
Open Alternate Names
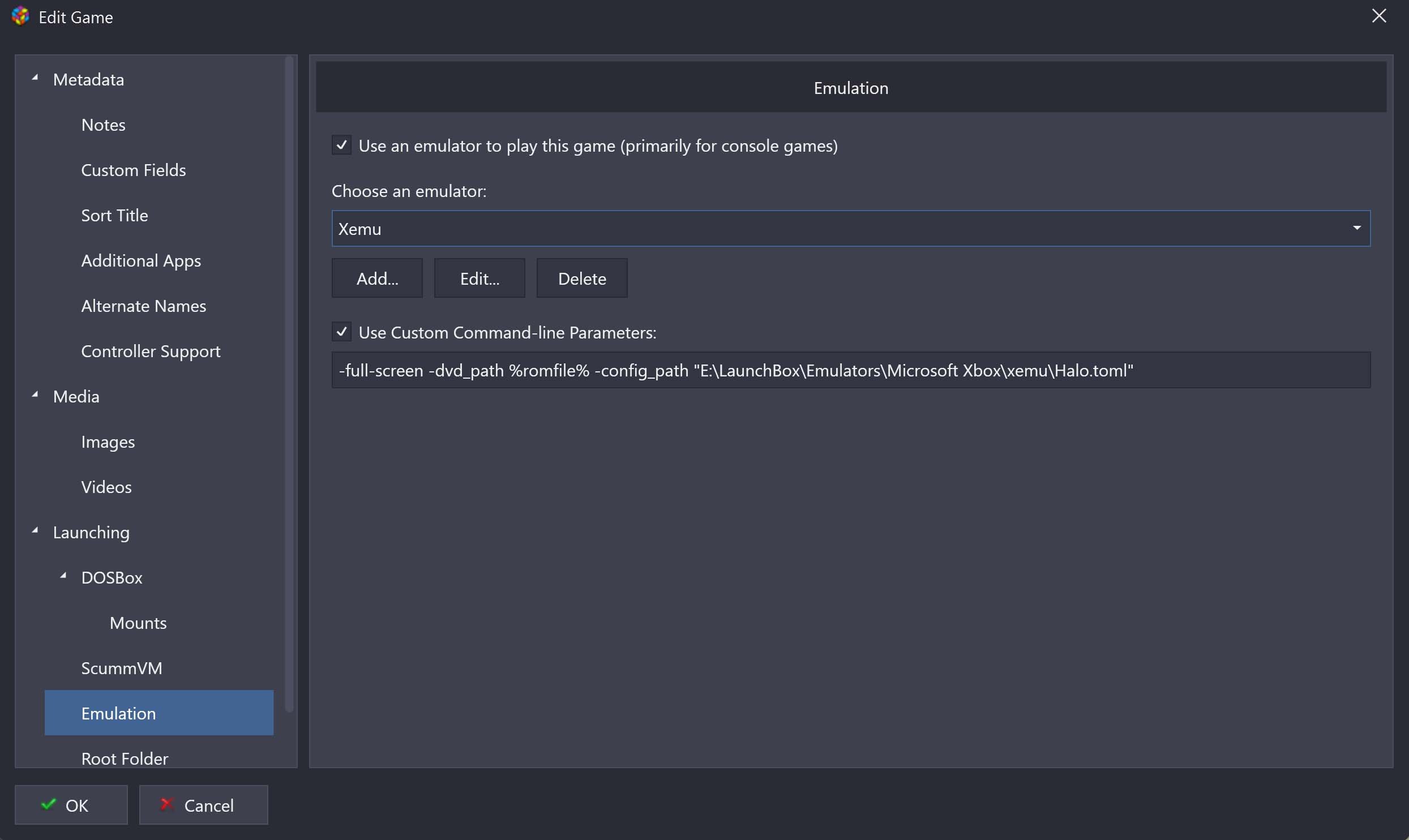pos(144,306)
